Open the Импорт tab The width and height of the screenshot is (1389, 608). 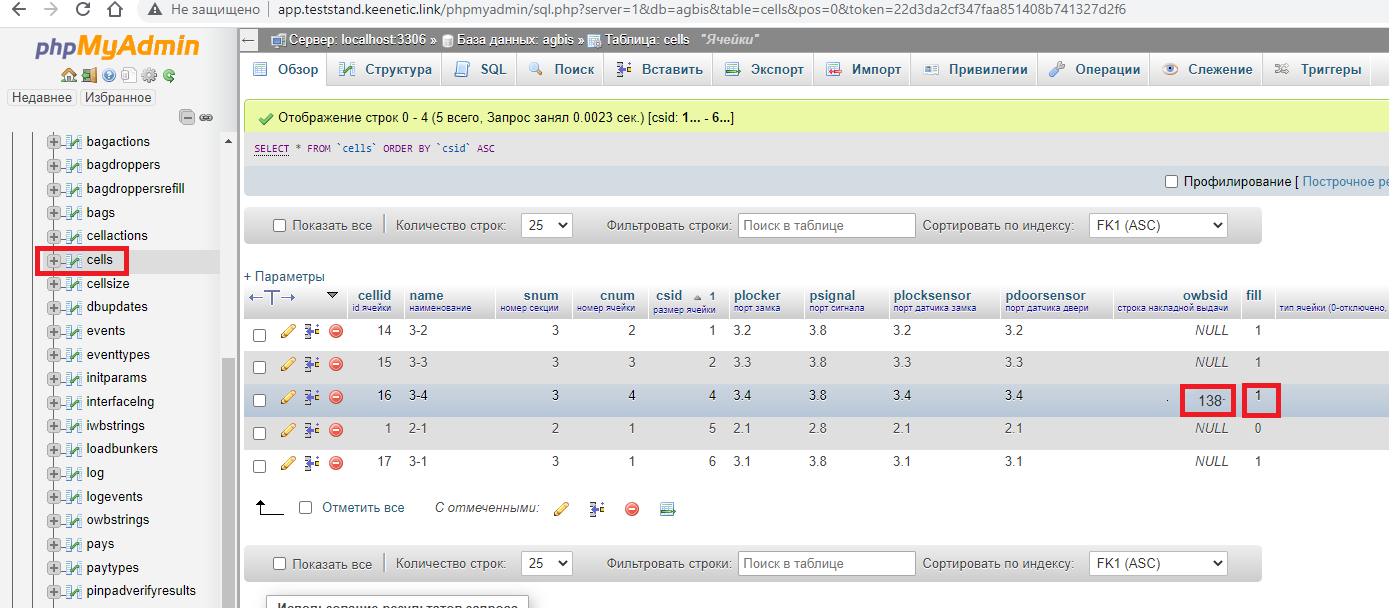tap(863, 70)
